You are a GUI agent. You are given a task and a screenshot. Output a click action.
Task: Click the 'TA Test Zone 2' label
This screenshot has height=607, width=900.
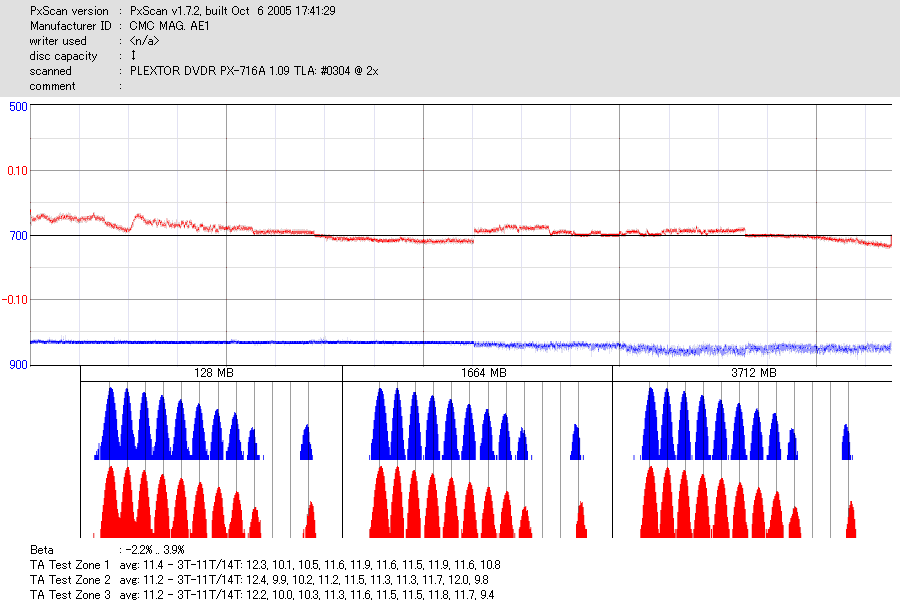[x=69, y=579]
